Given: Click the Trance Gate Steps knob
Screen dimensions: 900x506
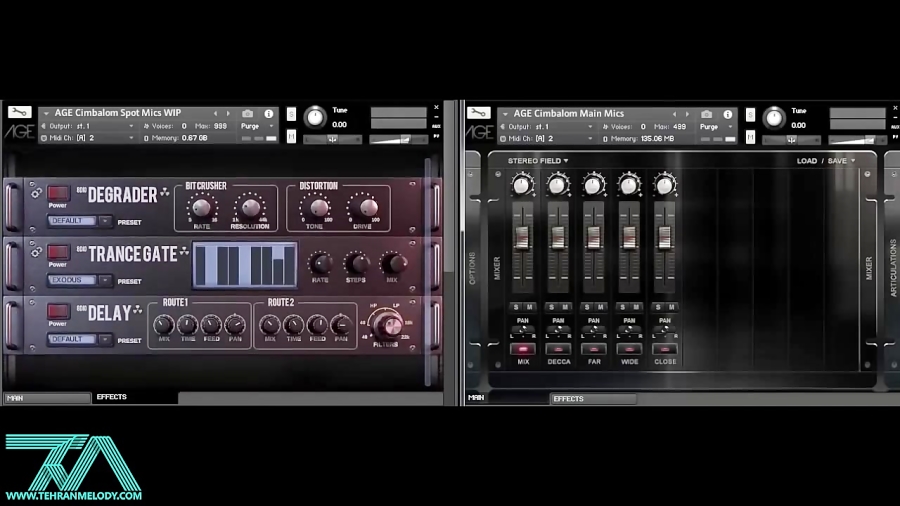Looking at the screenshot, I should tap(357, 264).
